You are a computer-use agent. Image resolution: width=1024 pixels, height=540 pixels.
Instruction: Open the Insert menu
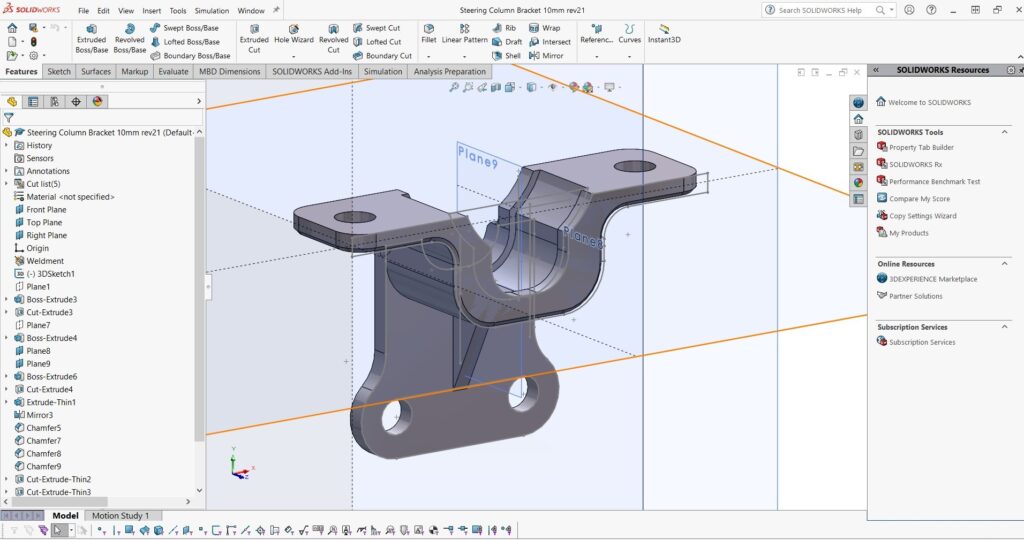[x=152, y=10]
